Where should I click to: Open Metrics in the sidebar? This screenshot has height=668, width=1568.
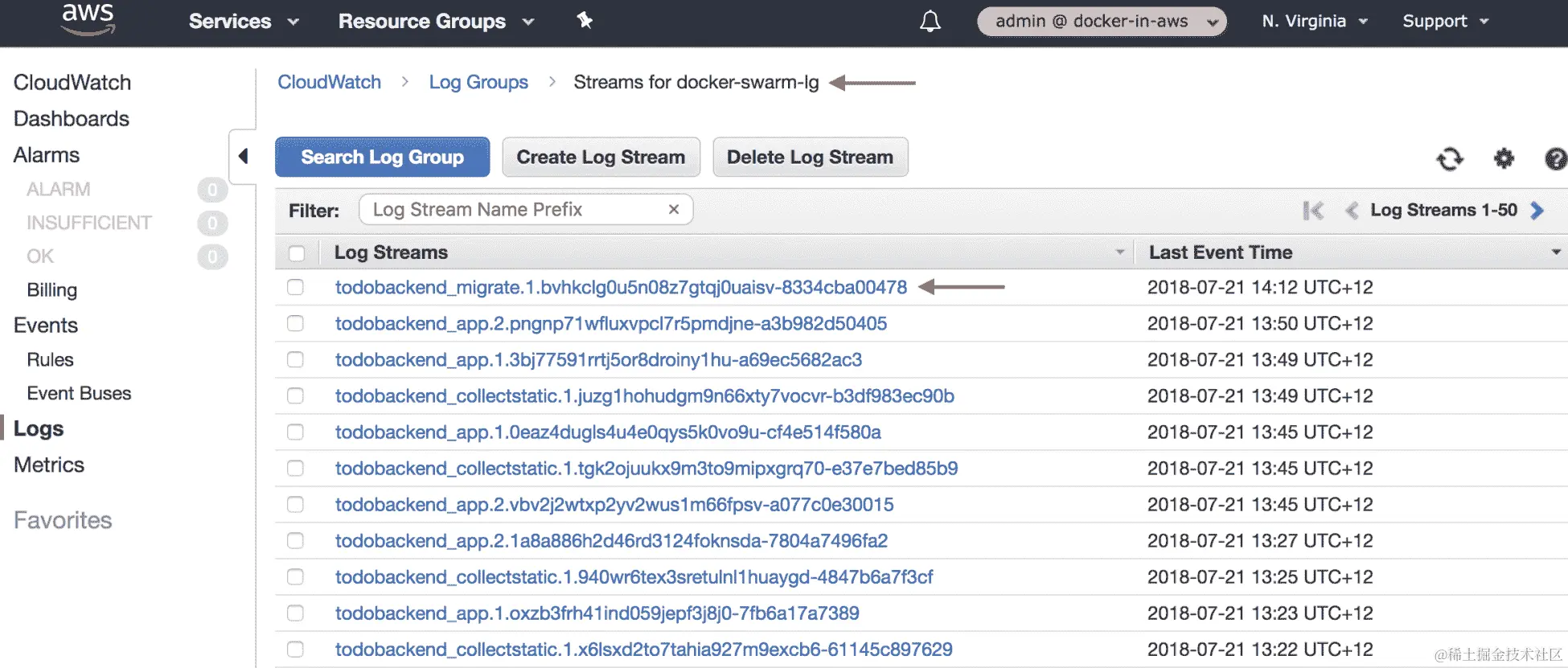coord(49,465)
